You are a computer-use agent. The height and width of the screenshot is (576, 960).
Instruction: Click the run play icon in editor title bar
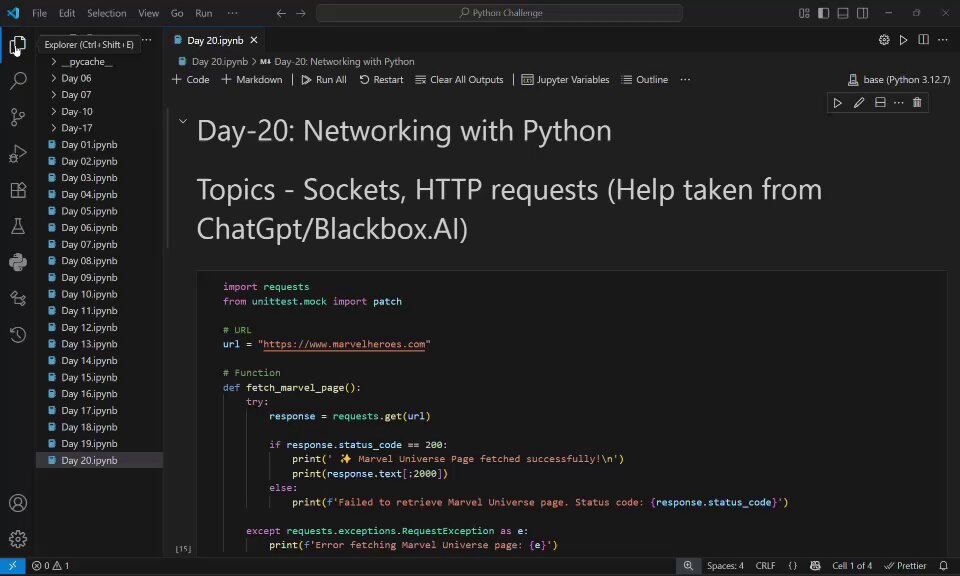(904, 40)
